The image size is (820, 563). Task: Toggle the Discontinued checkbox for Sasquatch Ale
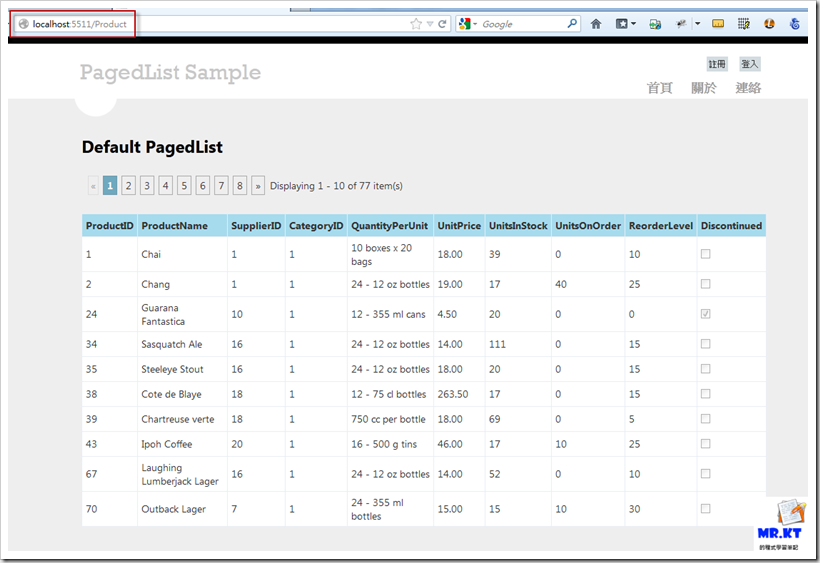coord(705,343)
